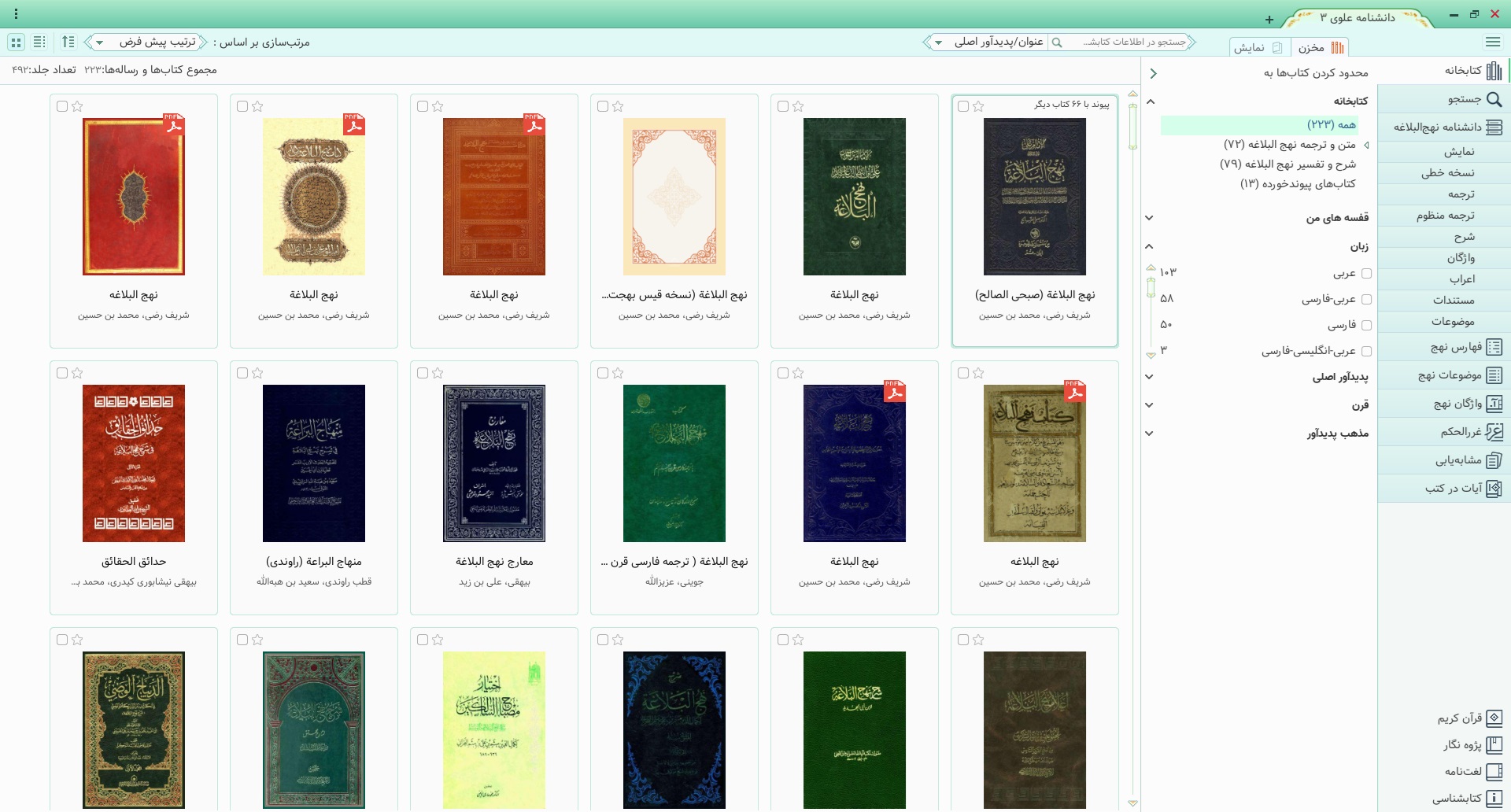Star the book حدائق الحقائق
This screenshot has height=812, width=1511.
(x=77, y=373)
